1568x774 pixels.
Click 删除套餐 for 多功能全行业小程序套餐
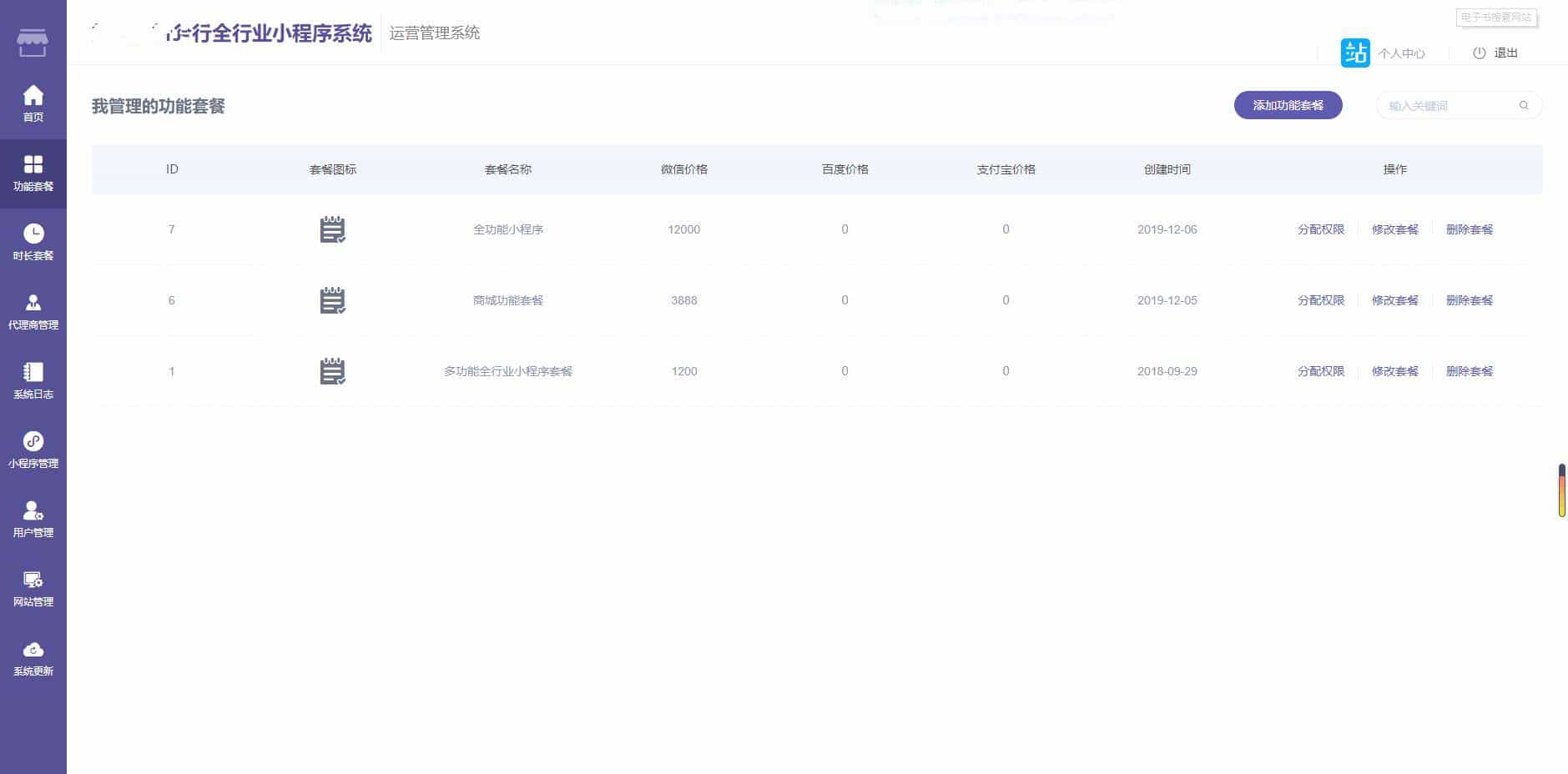pyautogui.click(x=1470, y=370)
